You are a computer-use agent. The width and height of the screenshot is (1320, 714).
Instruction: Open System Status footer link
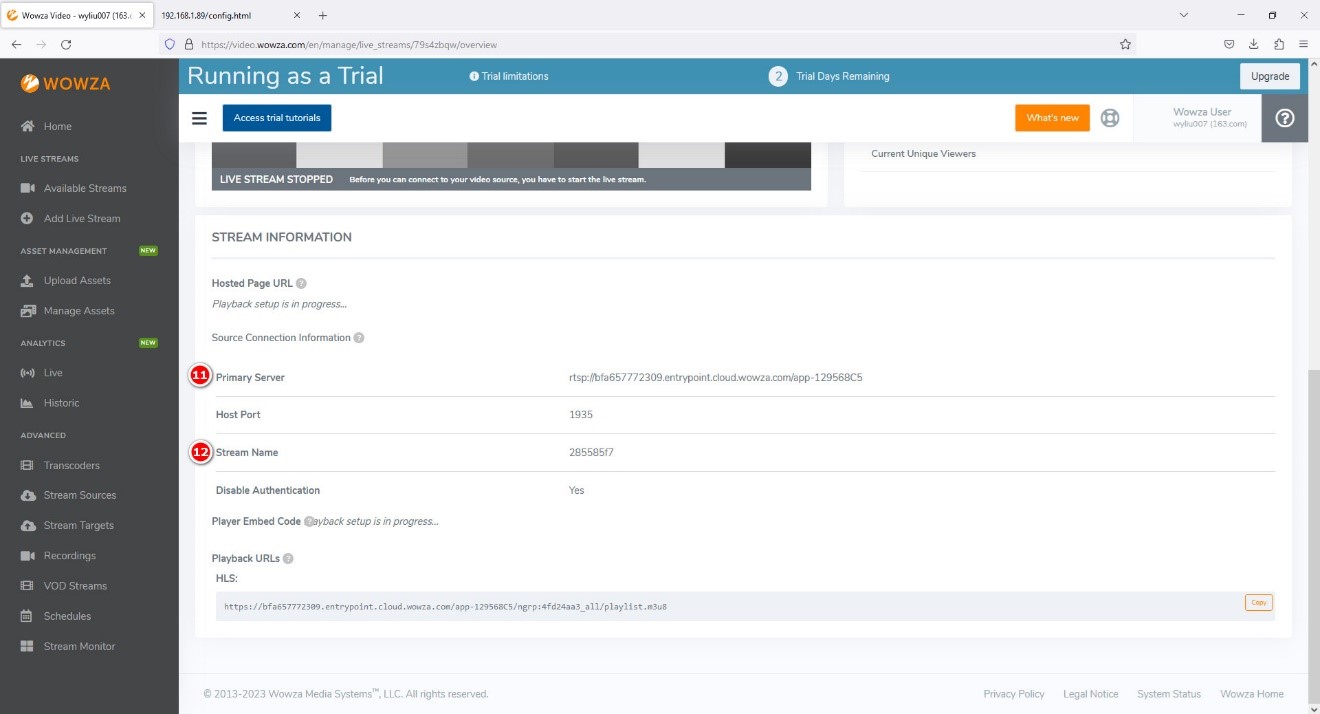(1169, 694)
